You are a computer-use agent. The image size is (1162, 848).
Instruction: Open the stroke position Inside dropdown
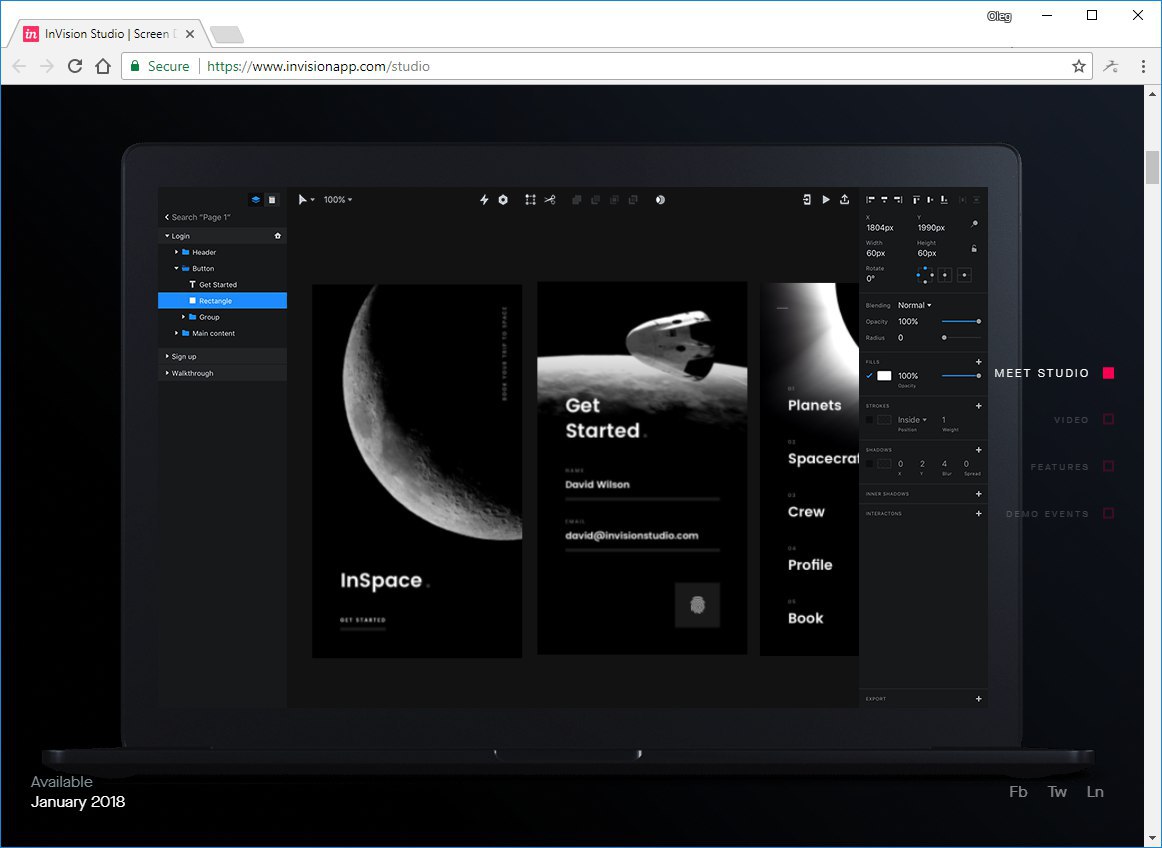912,420
